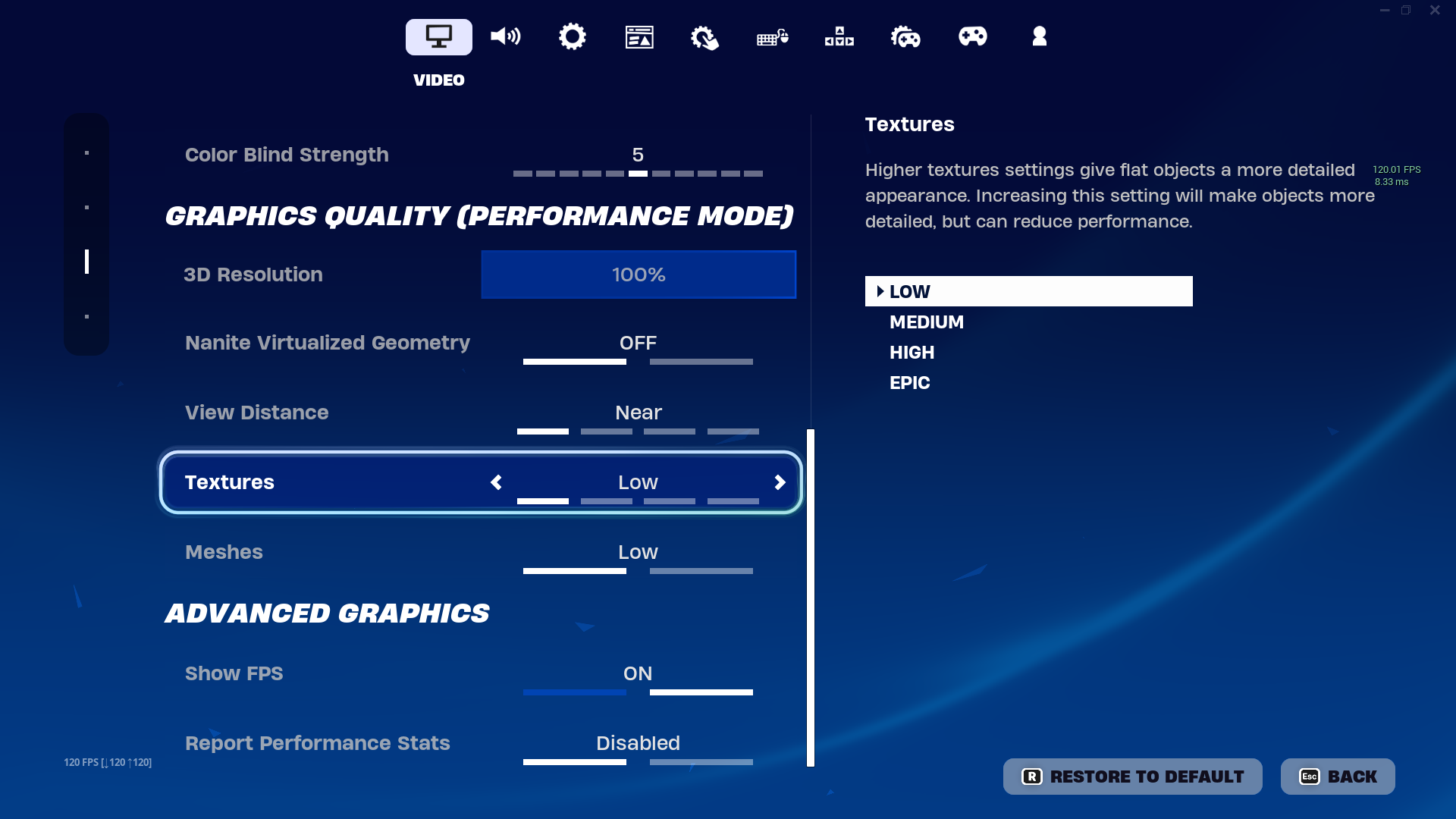
Task: Open the Controller Mapping gamepad icon
Action: 972,36
